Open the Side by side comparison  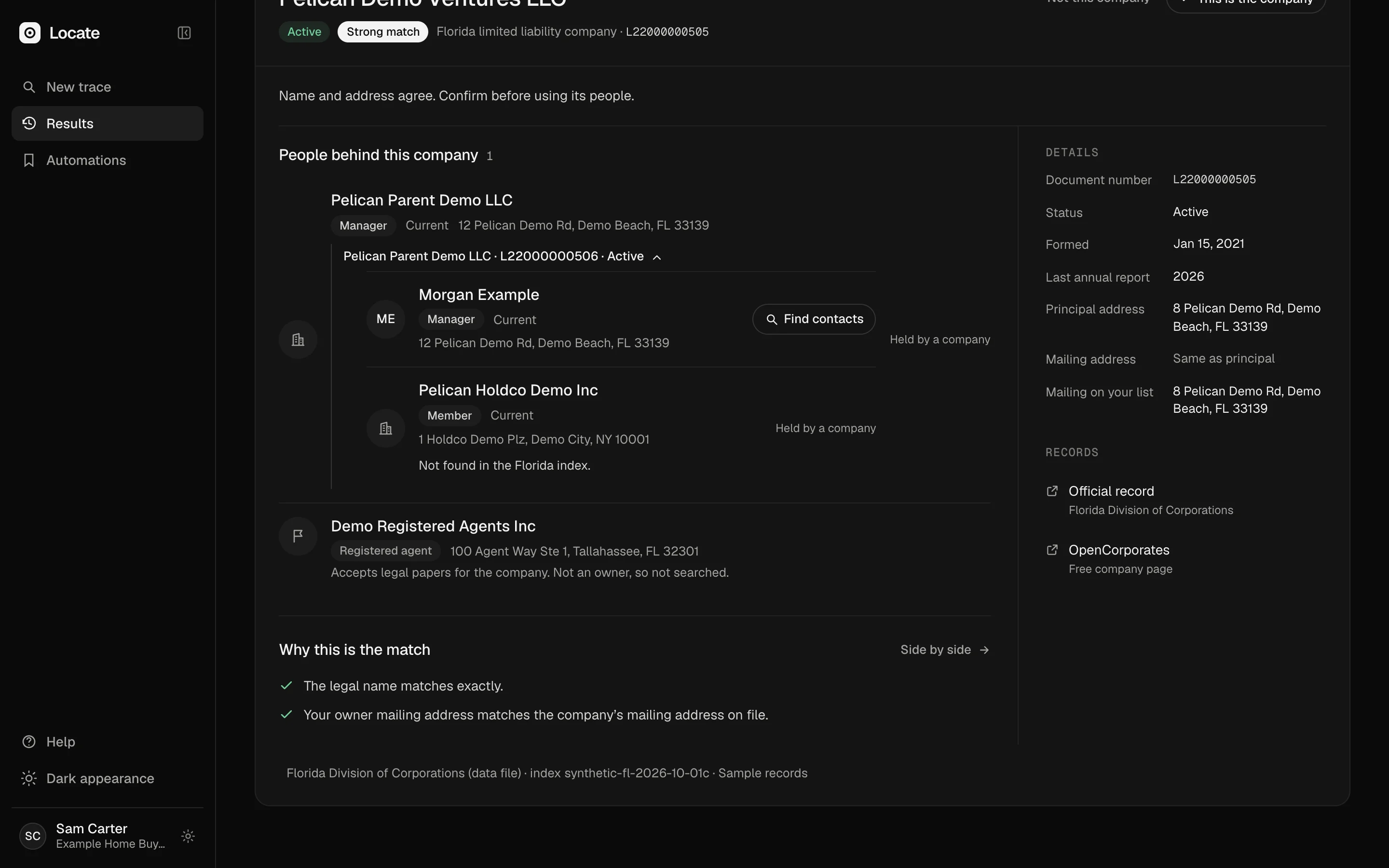945,650
